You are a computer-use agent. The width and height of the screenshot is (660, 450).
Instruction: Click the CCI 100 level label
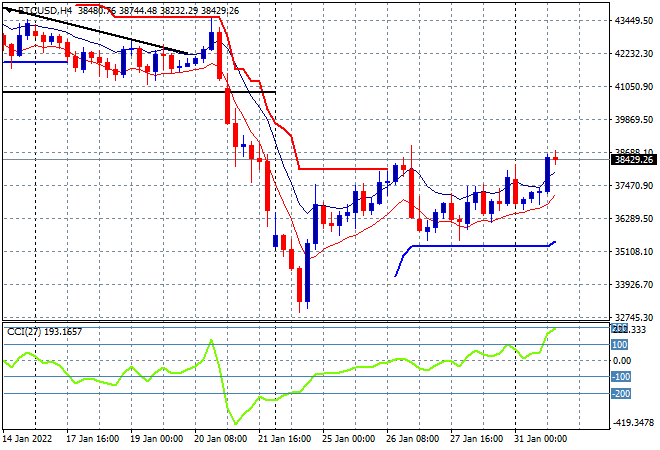click(620, 345)
